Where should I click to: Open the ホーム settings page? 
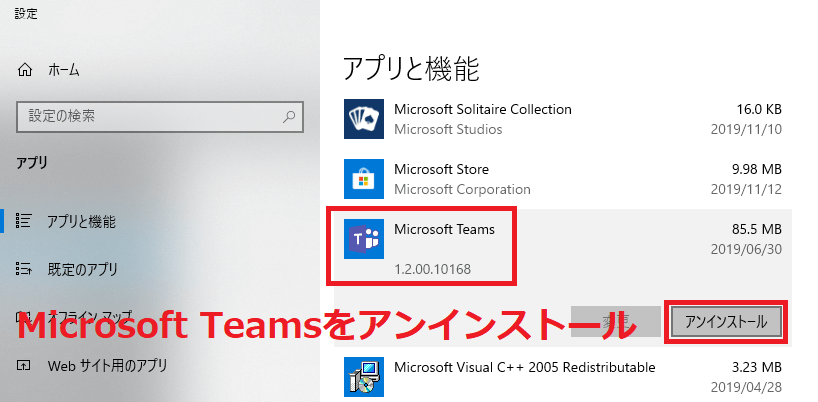[x=64, y=70]
